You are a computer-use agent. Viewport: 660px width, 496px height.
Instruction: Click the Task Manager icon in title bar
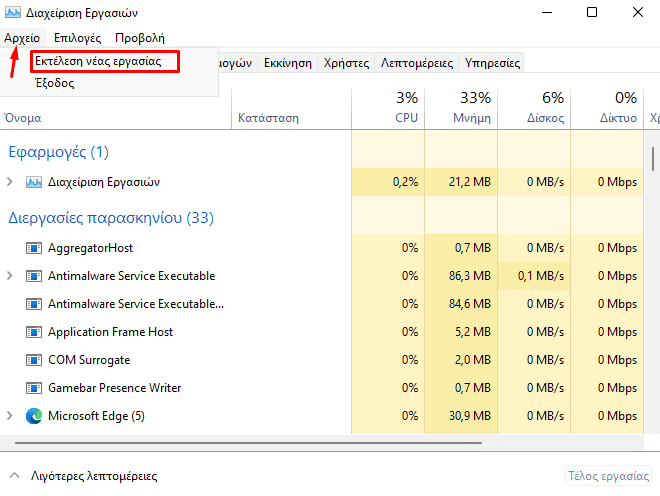coord(12,13)
